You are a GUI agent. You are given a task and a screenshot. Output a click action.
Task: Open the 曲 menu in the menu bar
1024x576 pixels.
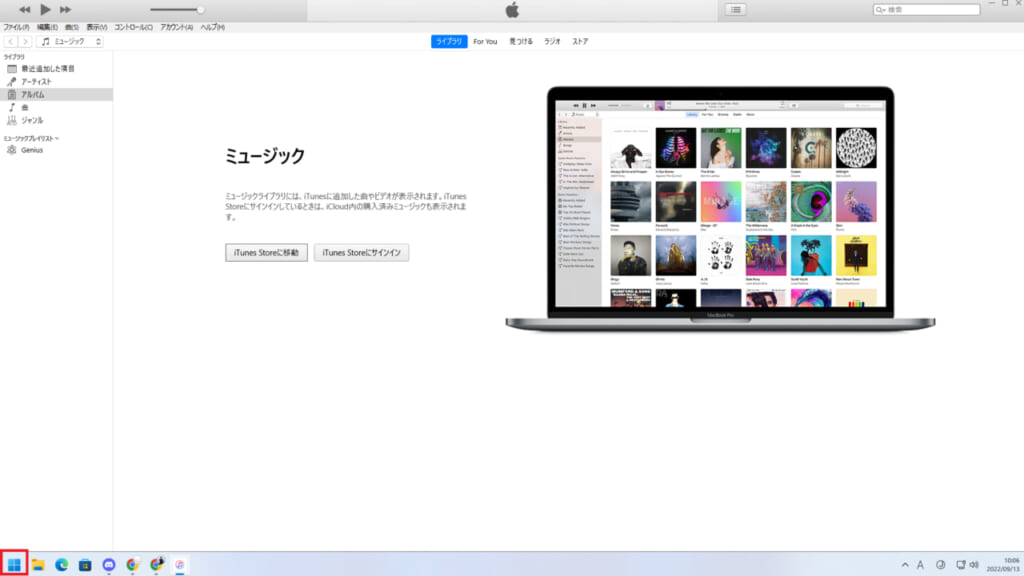(72, 27)
